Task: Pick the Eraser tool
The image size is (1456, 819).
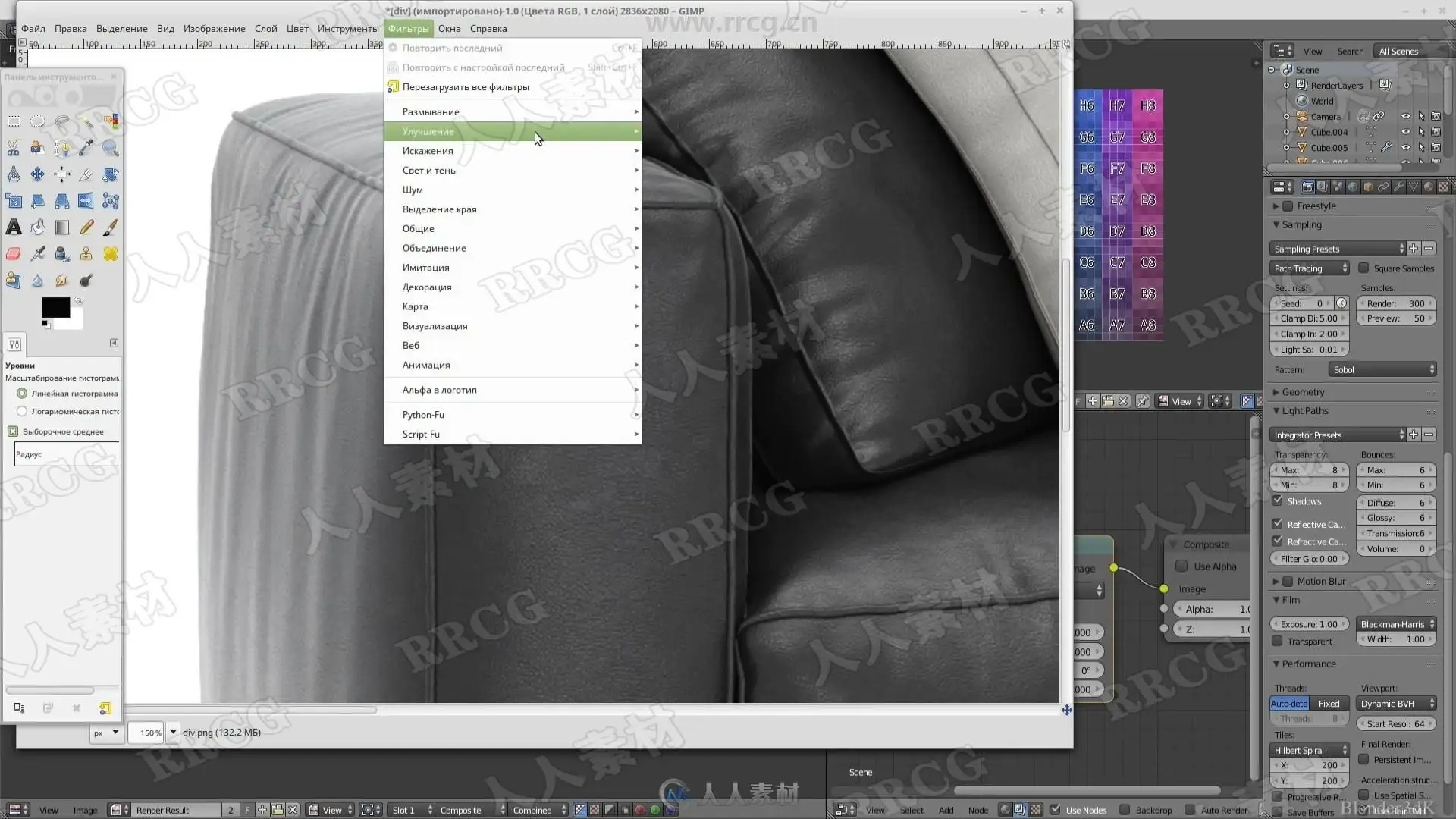Action: (x=14, y=254)
